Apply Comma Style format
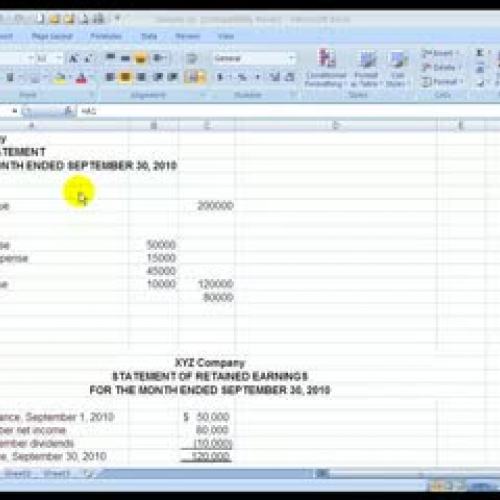Screen dimensions: 500x500 click(257, 77)
